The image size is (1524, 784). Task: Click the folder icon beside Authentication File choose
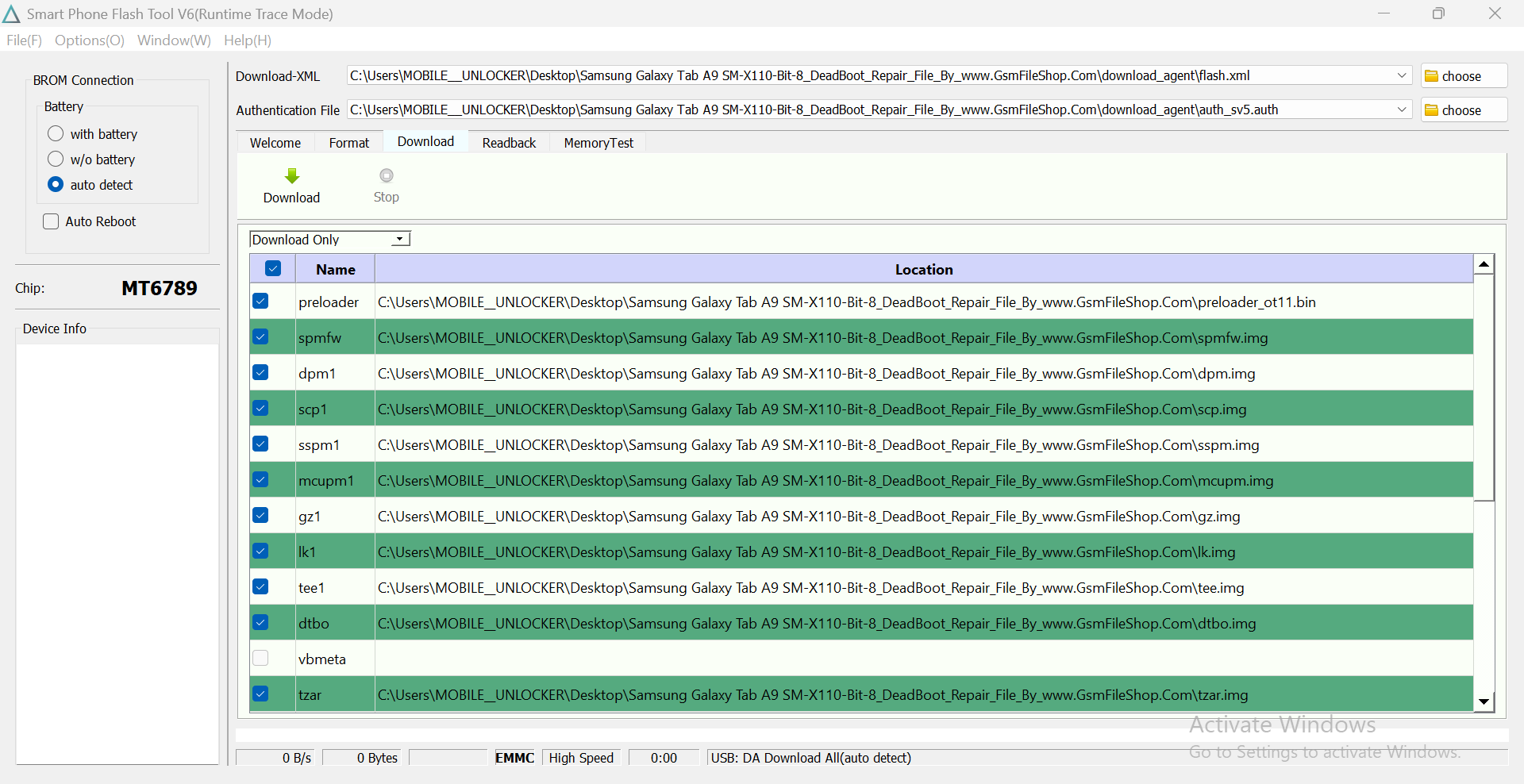tap(1432, 110)
